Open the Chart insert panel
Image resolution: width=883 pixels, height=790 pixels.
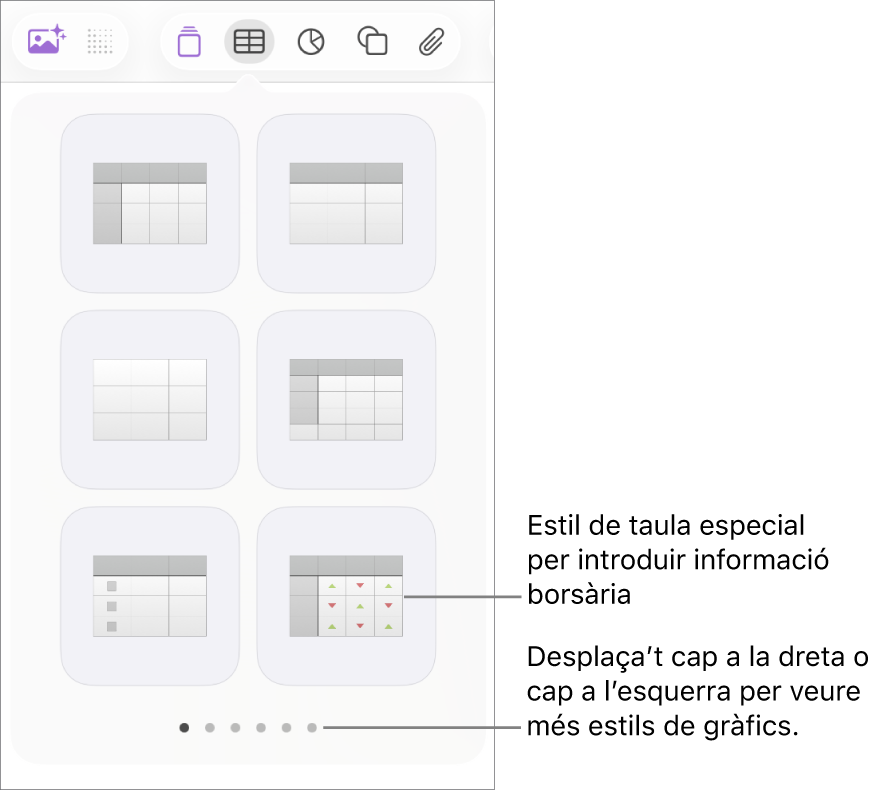click(x=310, y=41)
